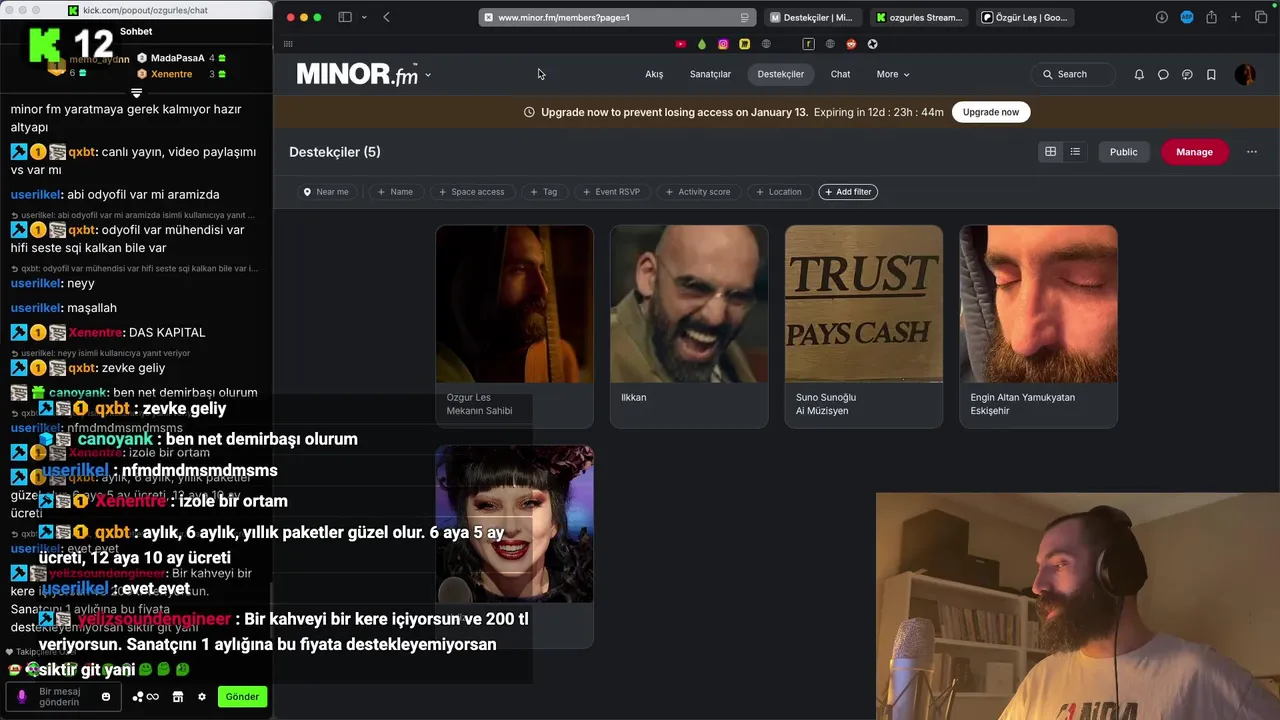Open Kick chat settings gear
The image size is (1280, 720).
coord(202,697)
